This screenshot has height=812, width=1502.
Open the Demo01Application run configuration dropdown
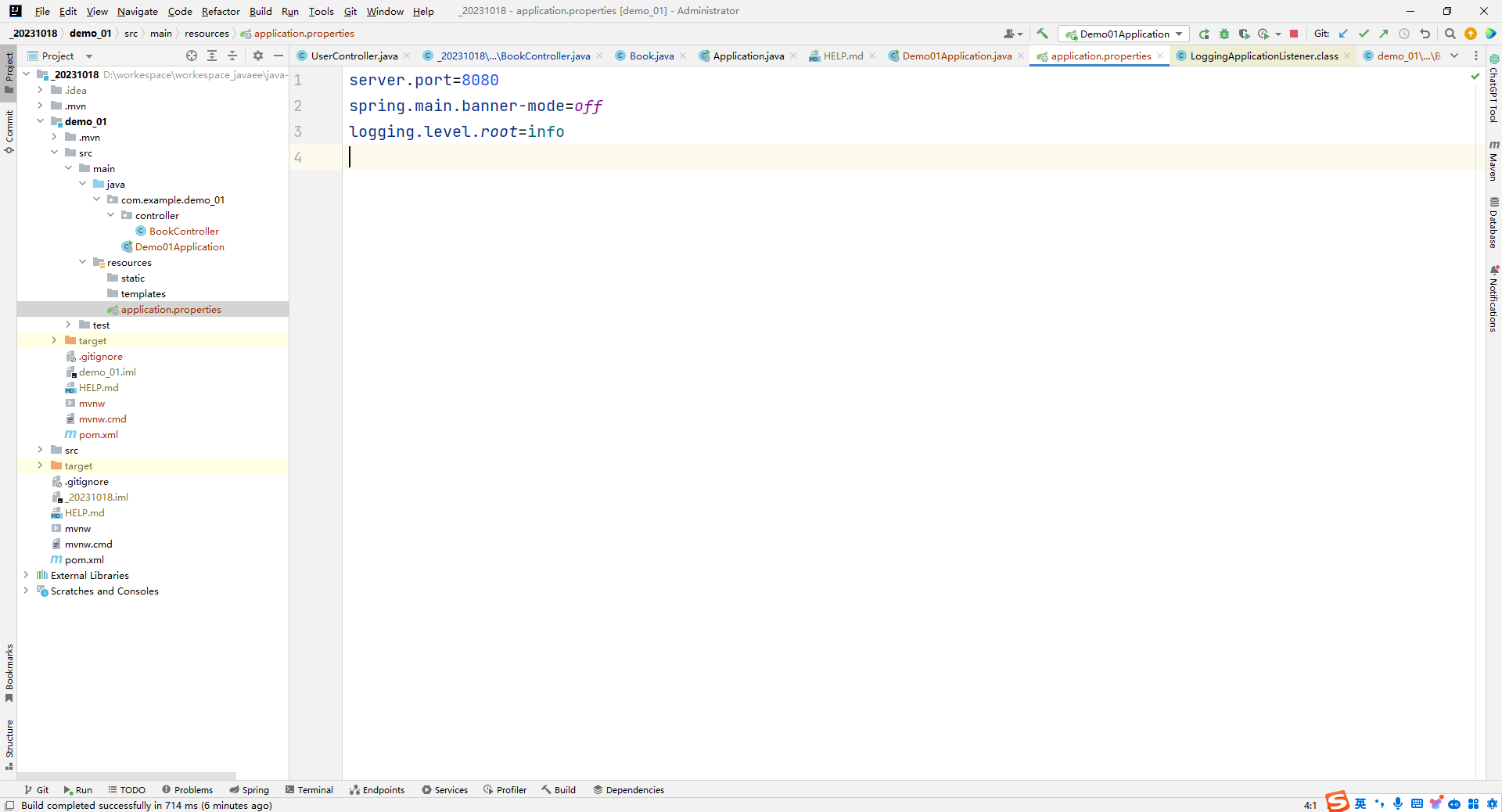(x=1123, y=34)
